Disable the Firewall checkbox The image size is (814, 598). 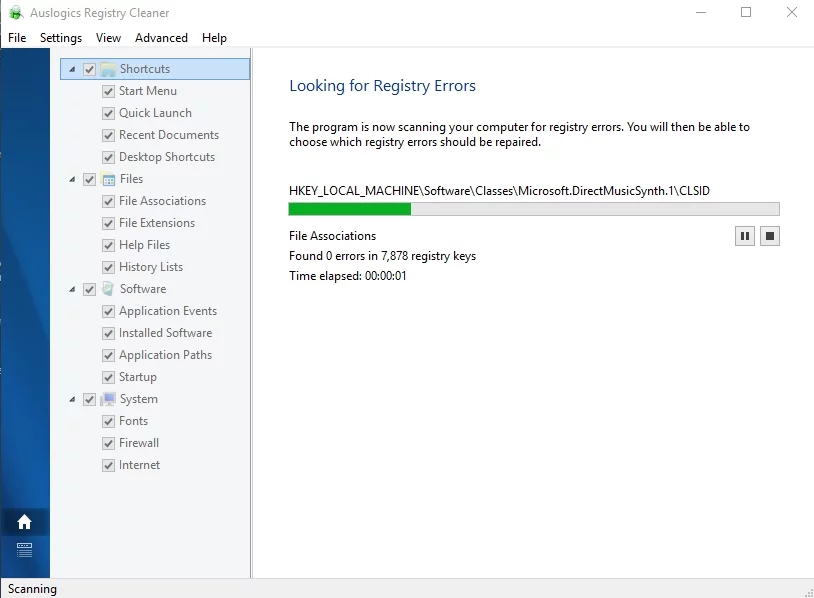coord(109,443)
